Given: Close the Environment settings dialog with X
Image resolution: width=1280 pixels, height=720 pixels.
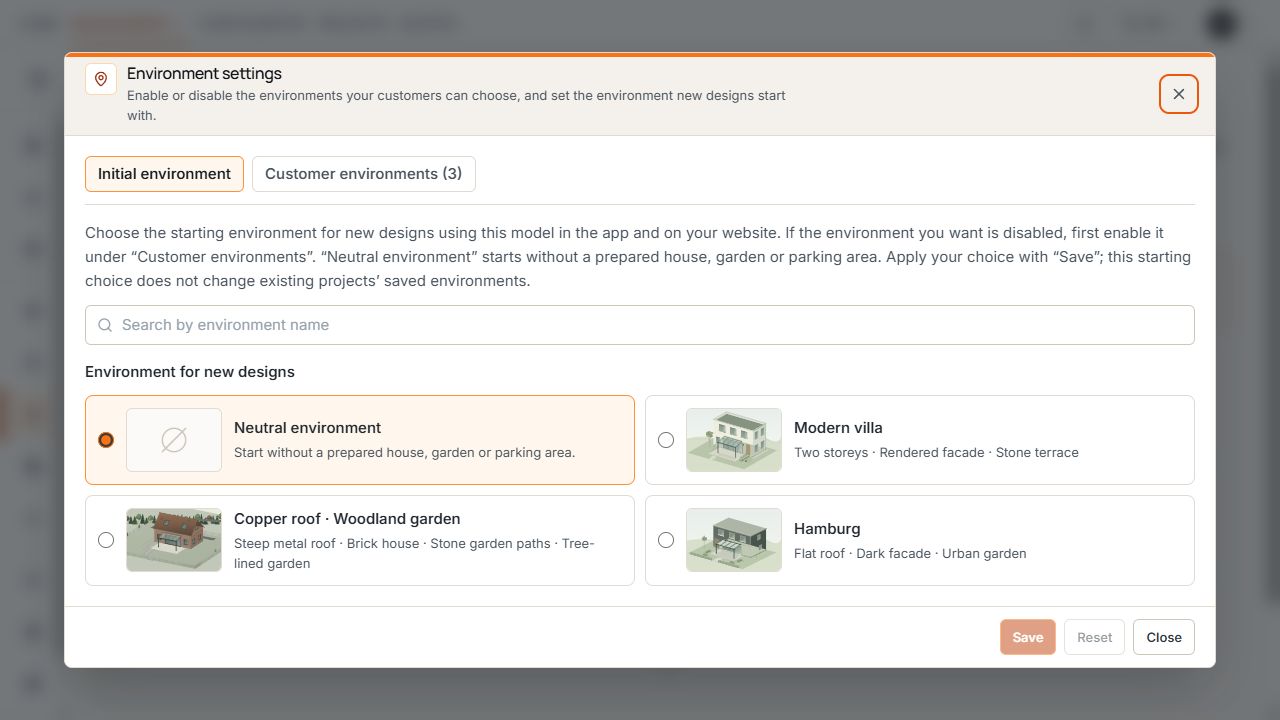Looking at the screenshot, I should (x=1179, y=94).
